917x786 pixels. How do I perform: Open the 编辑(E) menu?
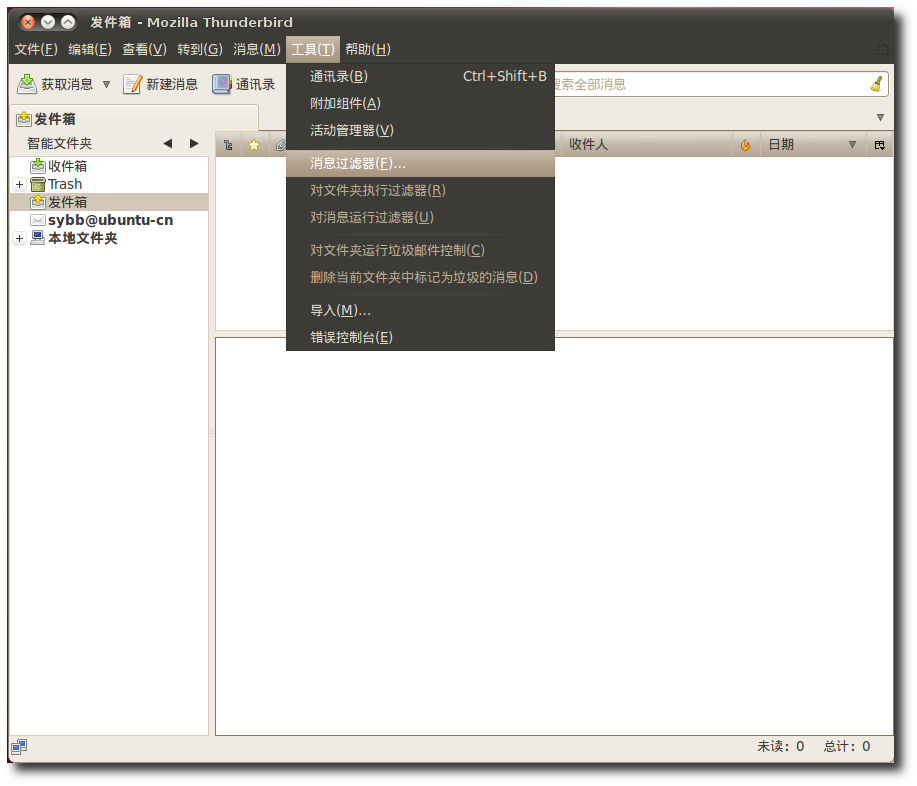[x=89, y=49]
